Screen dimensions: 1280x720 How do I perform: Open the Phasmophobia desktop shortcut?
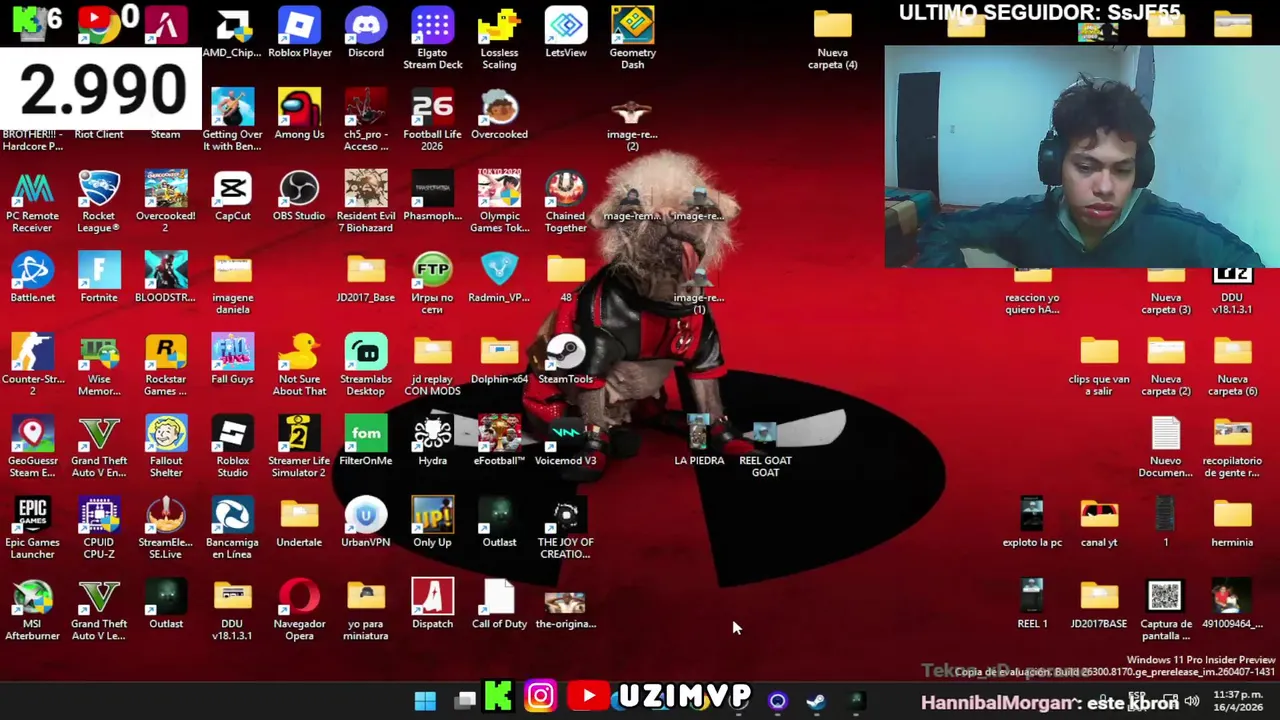point(432,196)
